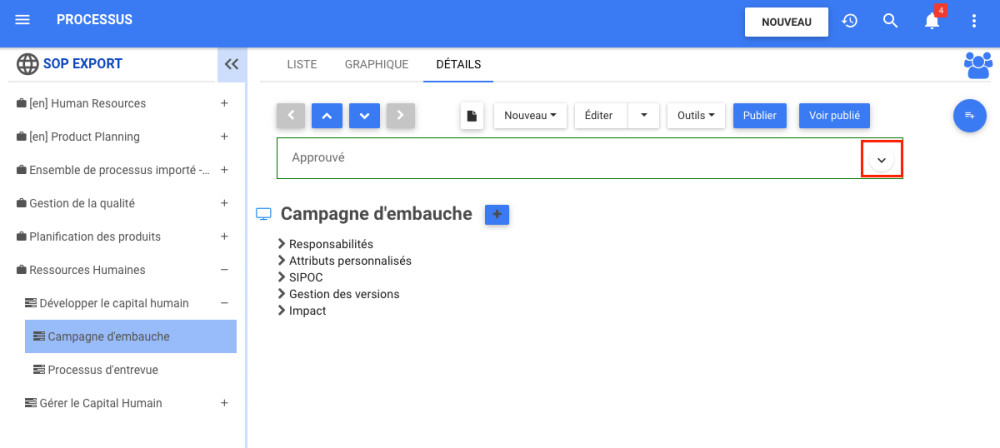Open the Outils dropdown menu
This screenshot has width=1000, height=448.
(695, 116)
